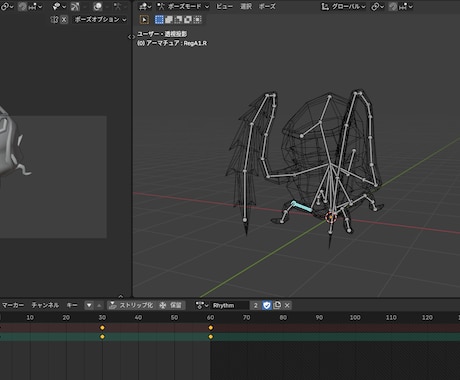This screenshot has width=460, height=380.
Task: Open the ビュー menu in the right viewport
Action: click(224, 6)
